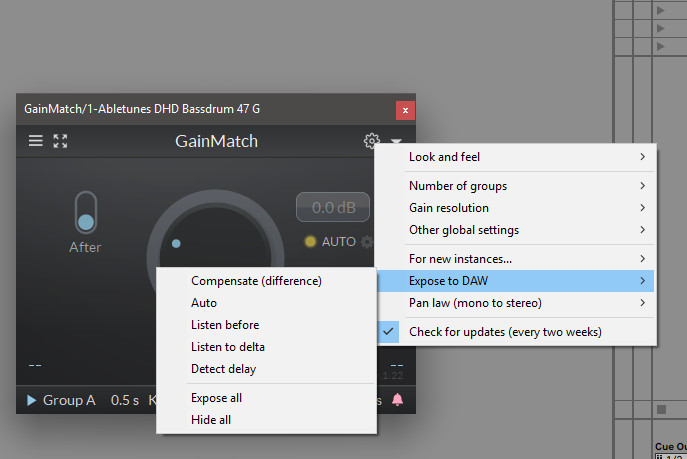Choose Listen to delta option
687x459 pixels.
pos(227,347)
